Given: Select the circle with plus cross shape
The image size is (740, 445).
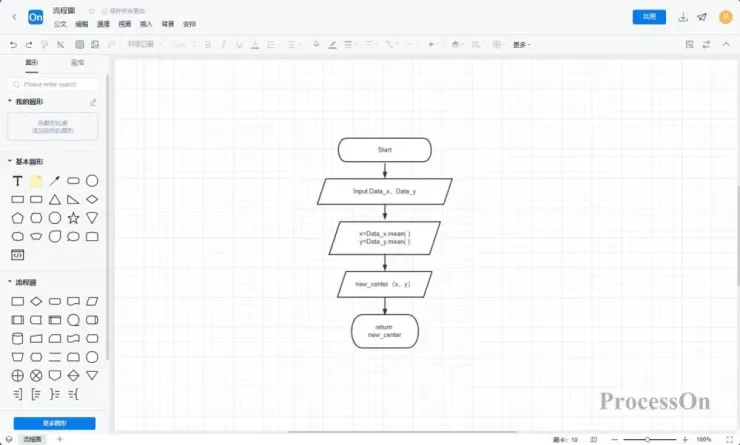Looking at the screenshot, I should pos(17,376).
